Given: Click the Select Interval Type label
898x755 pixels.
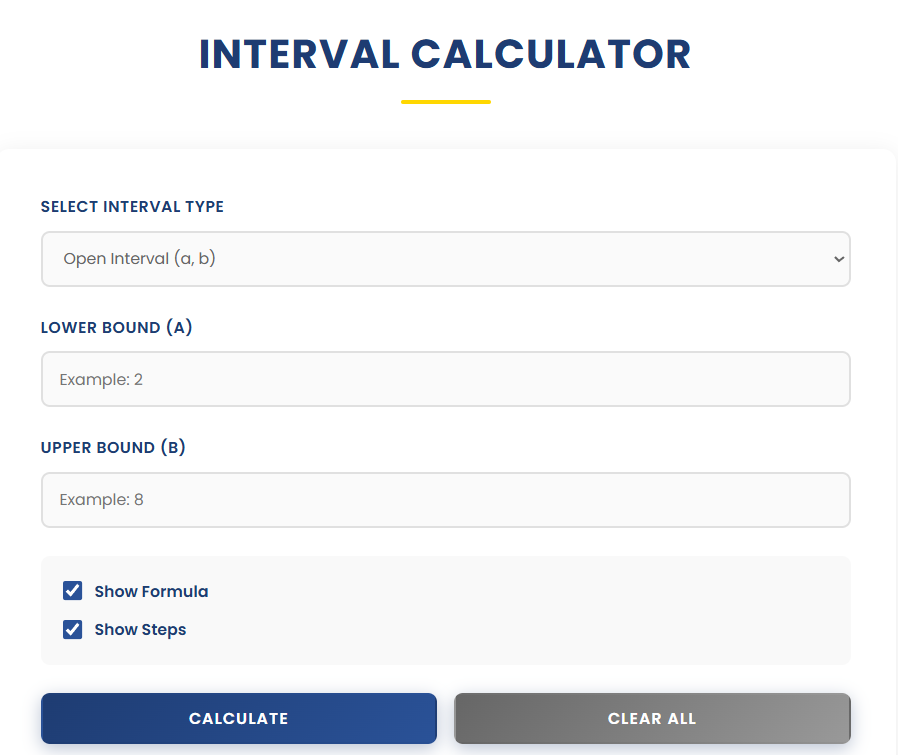Looking at the screenshot, I should 132,206.
